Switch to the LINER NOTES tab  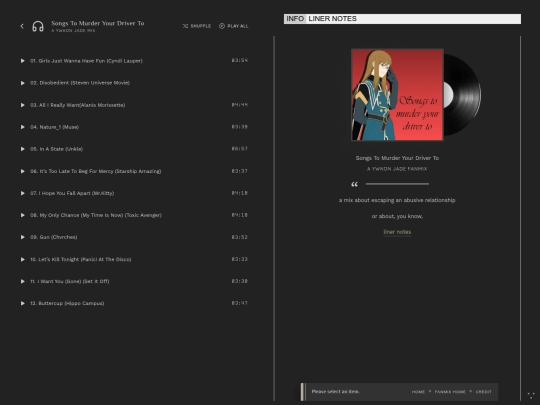332,19
